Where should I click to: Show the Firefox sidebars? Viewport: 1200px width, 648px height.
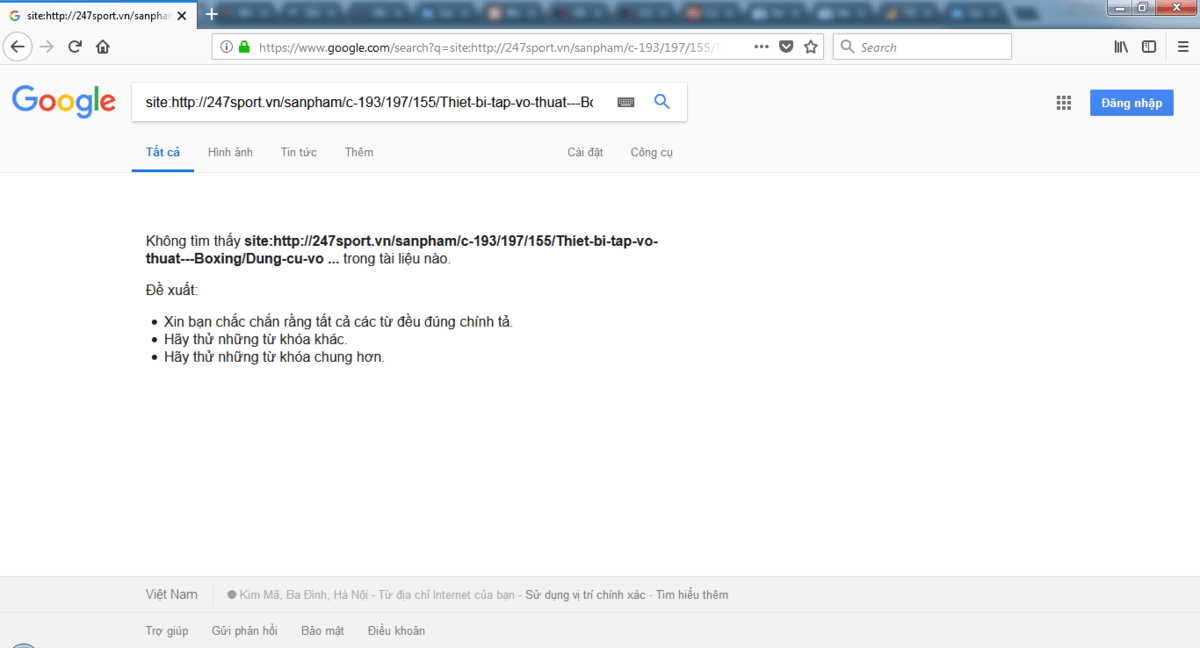click(x=1149, y=47)
